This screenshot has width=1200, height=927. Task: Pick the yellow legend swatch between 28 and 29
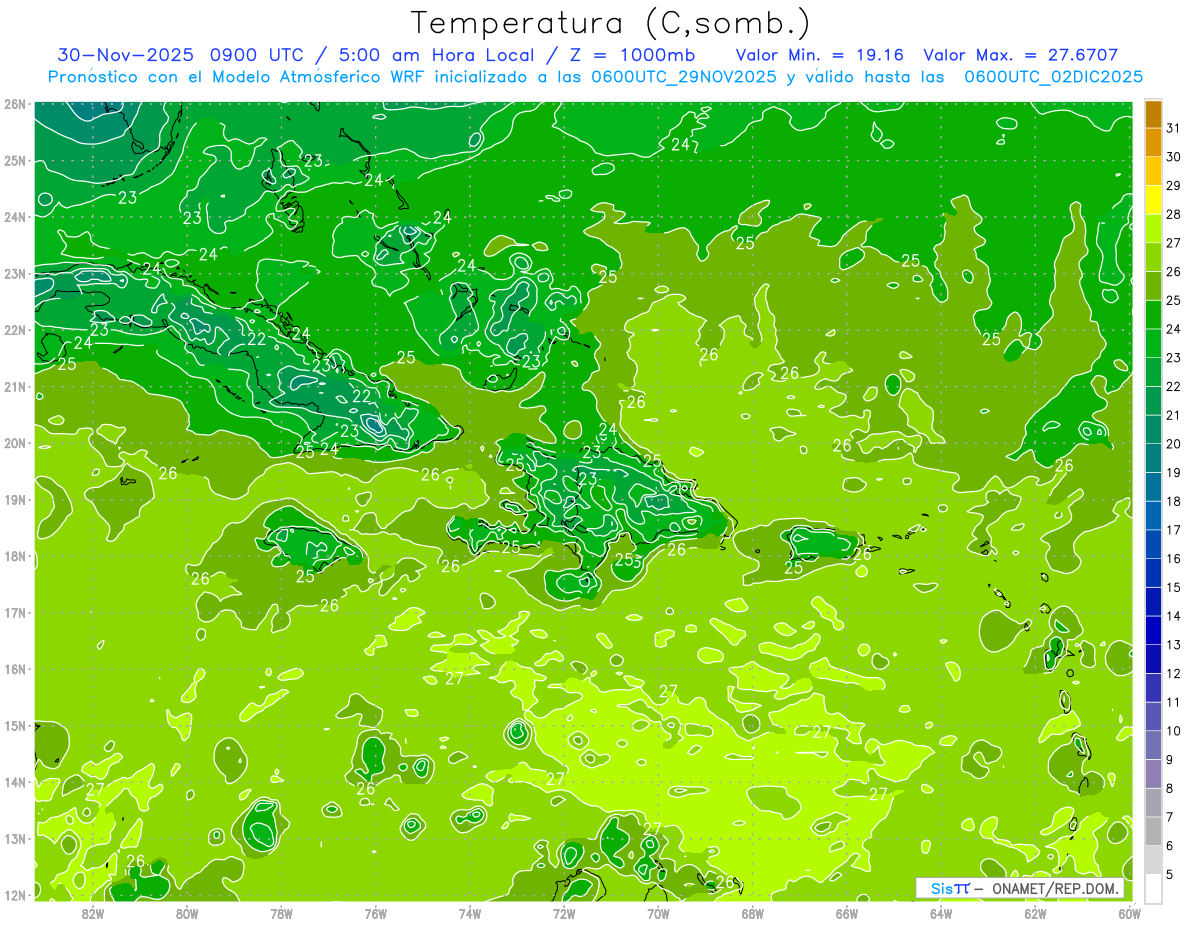pos(1153,200)
